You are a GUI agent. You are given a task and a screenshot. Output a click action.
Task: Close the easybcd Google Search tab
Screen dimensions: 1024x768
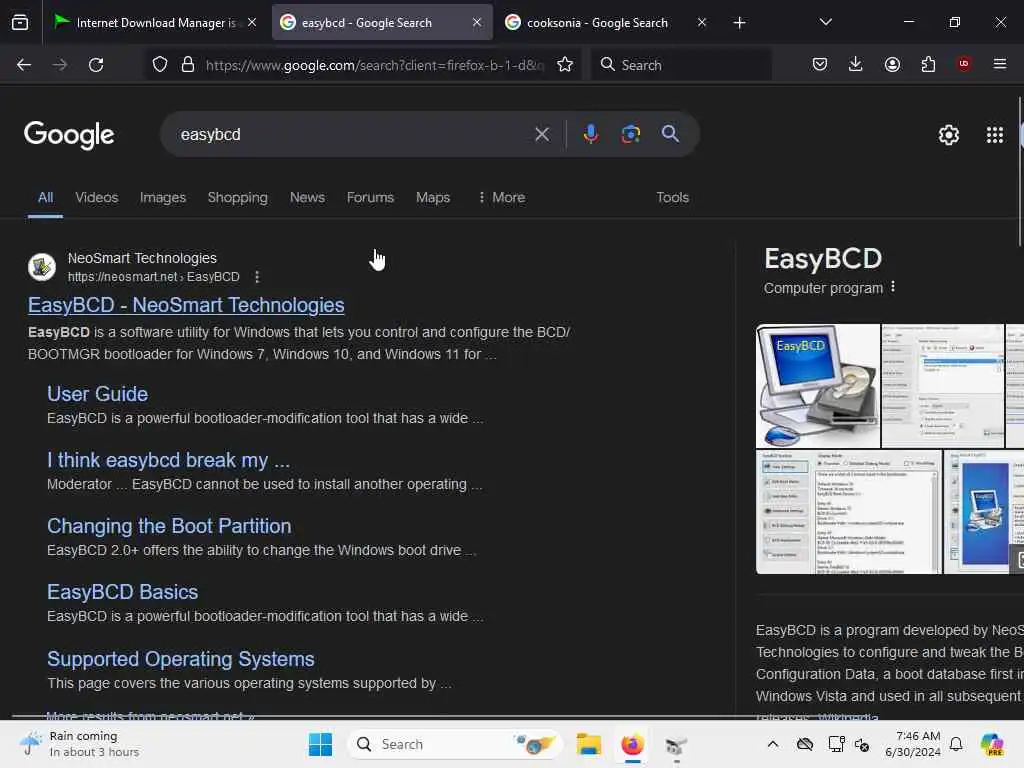[x=477, y=22]
